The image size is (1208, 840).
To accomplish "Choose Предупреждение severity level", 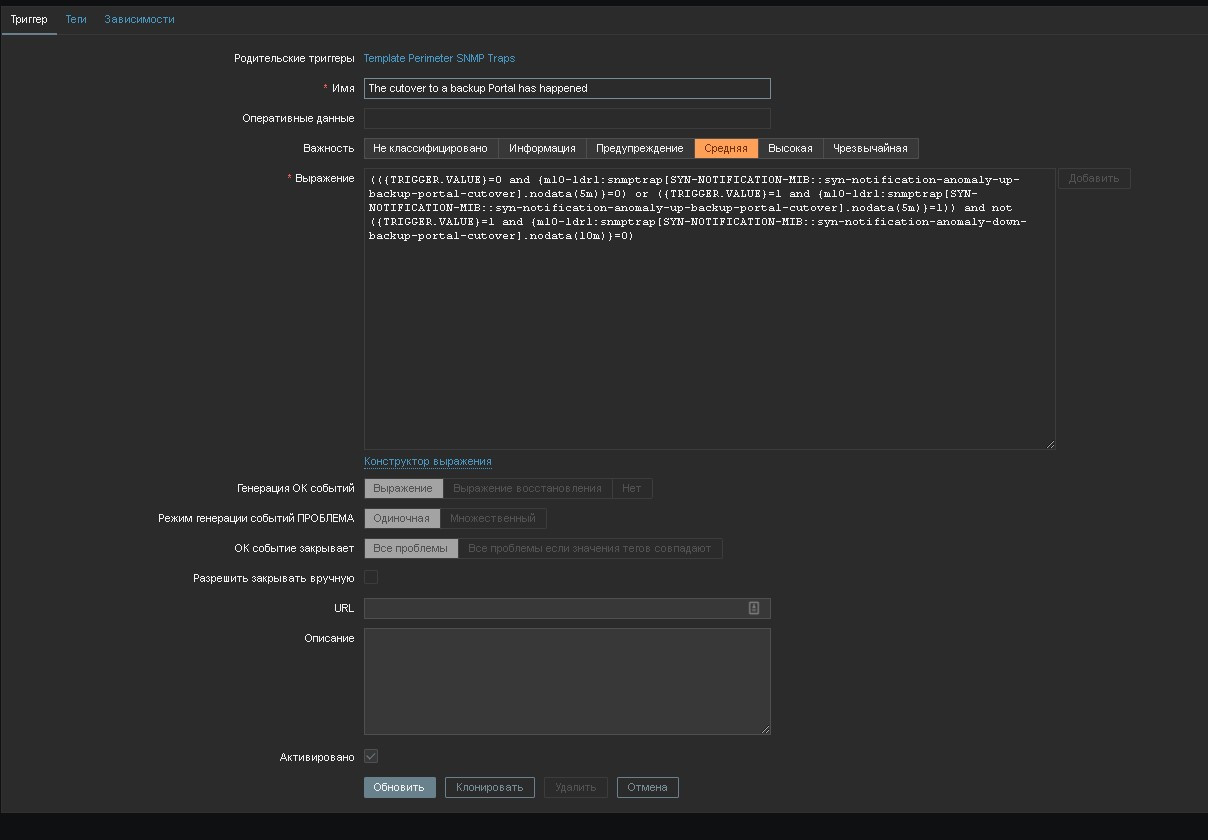I will click(x=640, y=148).
